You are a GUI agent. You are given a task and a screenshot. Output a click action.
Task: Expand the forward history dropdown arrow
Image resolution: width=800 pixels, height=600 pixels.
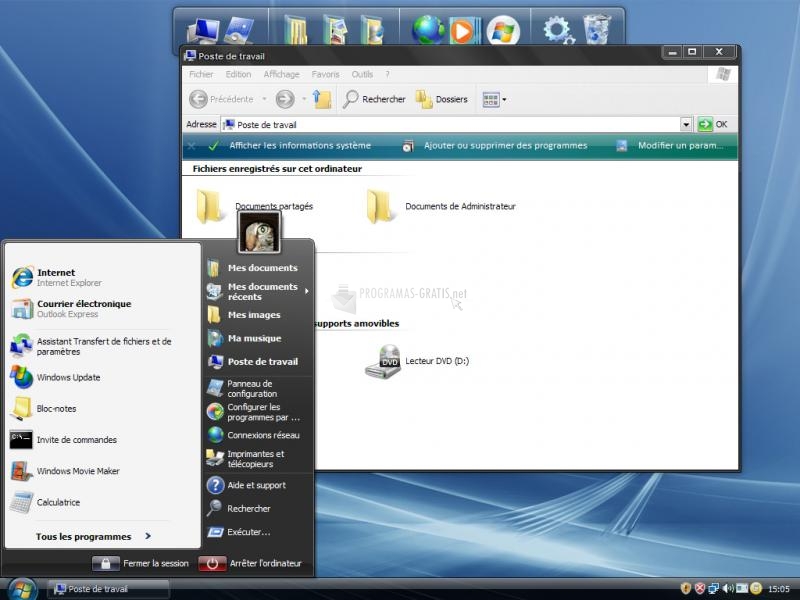[x=304, y=99]
